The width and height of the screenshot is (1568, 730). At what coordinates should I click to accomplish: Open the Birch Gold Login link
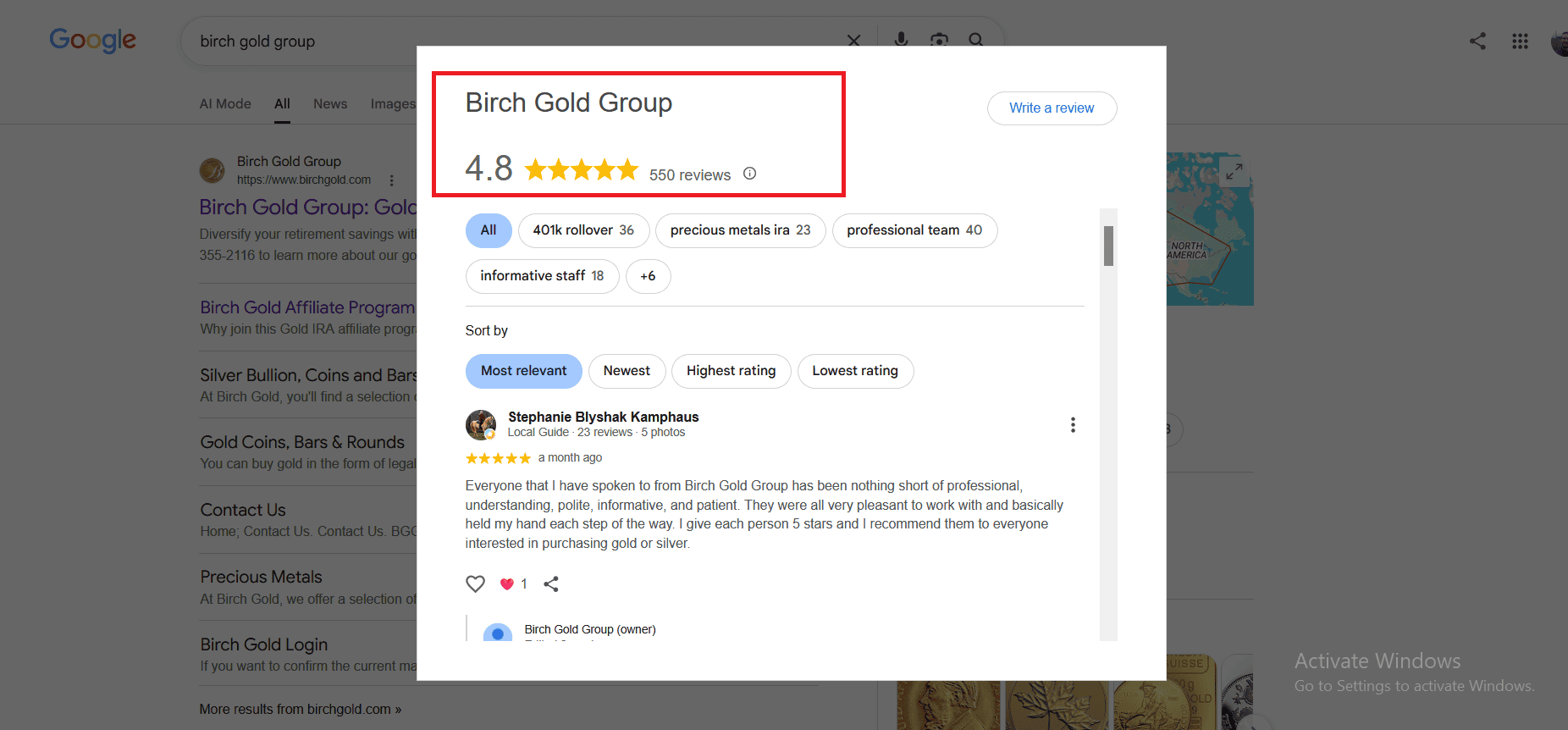(263, 644)
